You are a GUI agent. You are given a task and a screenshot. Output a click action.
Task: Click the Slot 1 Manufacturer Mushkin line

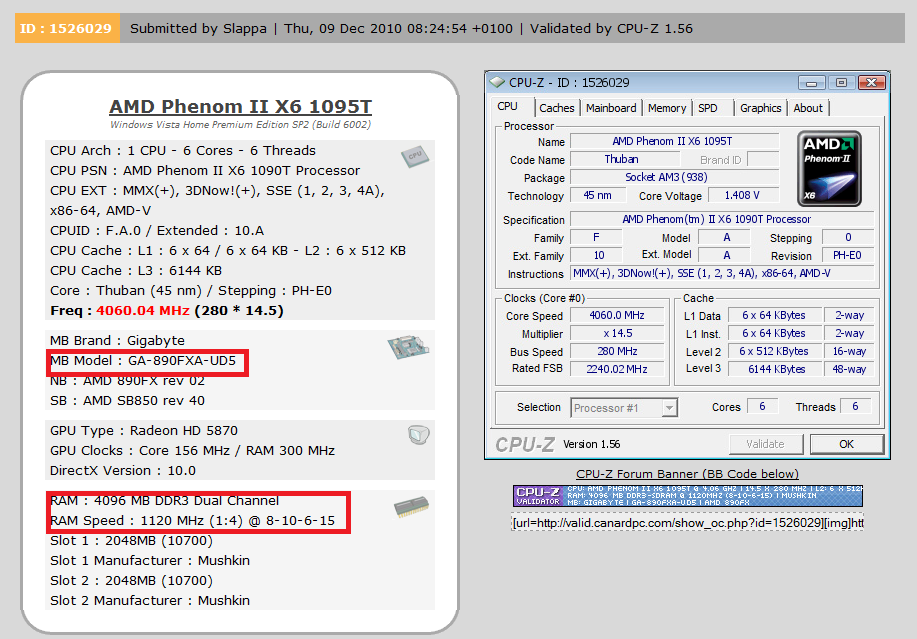tap(150, 561)
